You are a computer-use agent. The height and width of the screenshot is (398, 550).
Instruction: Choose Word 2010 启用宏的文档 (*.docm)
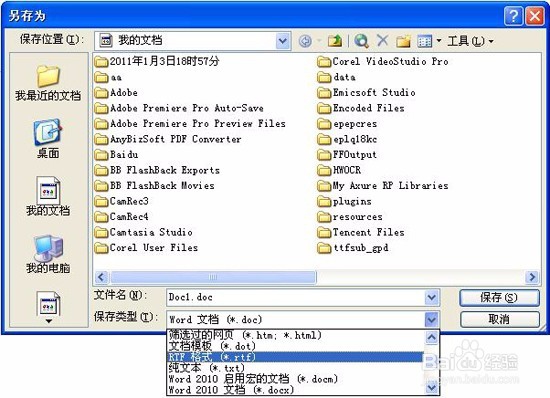click(x=295, y=379)
